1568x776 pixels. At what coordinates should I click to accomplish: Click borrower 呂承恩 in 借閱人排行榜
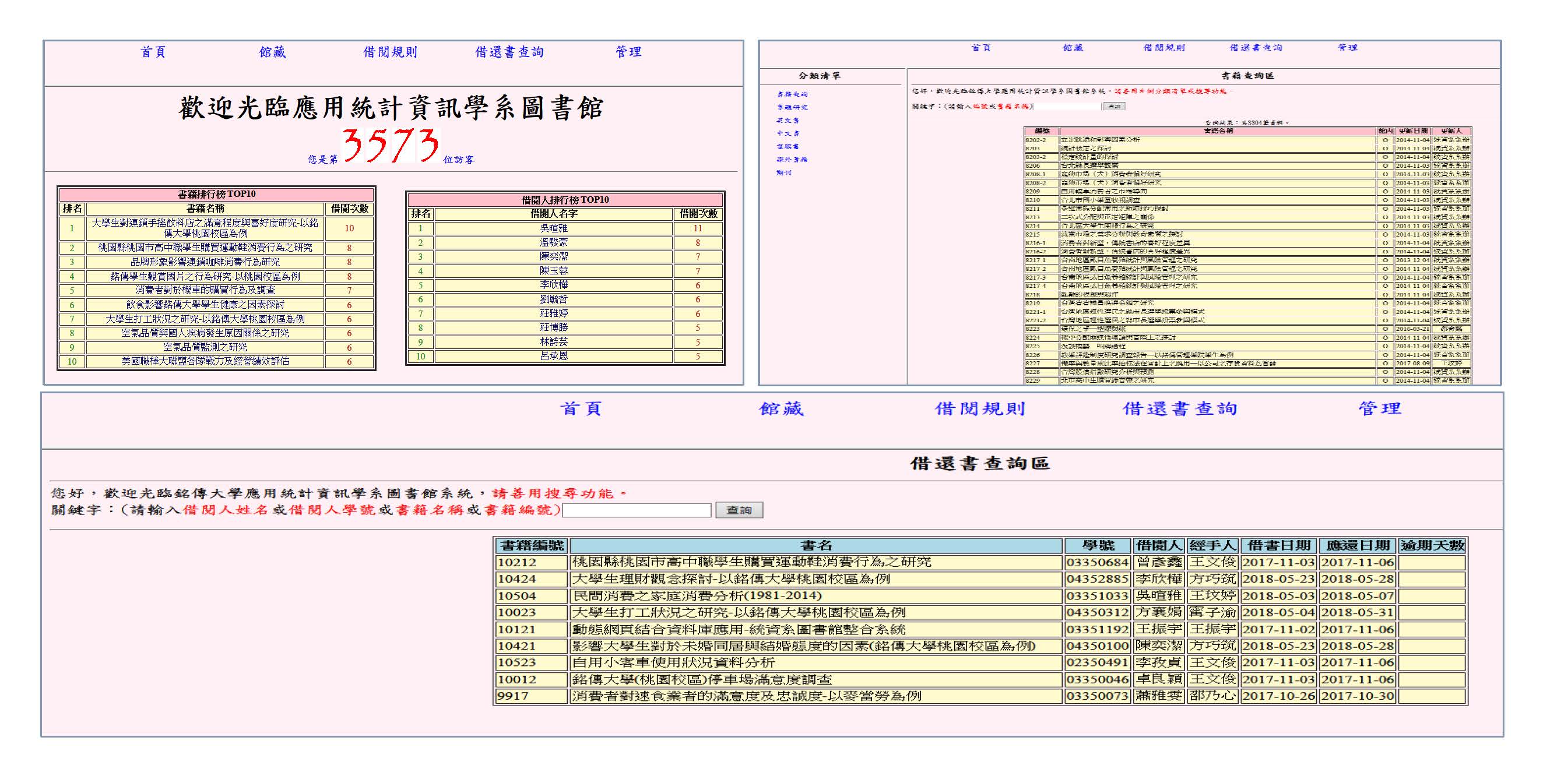(553, 357)
